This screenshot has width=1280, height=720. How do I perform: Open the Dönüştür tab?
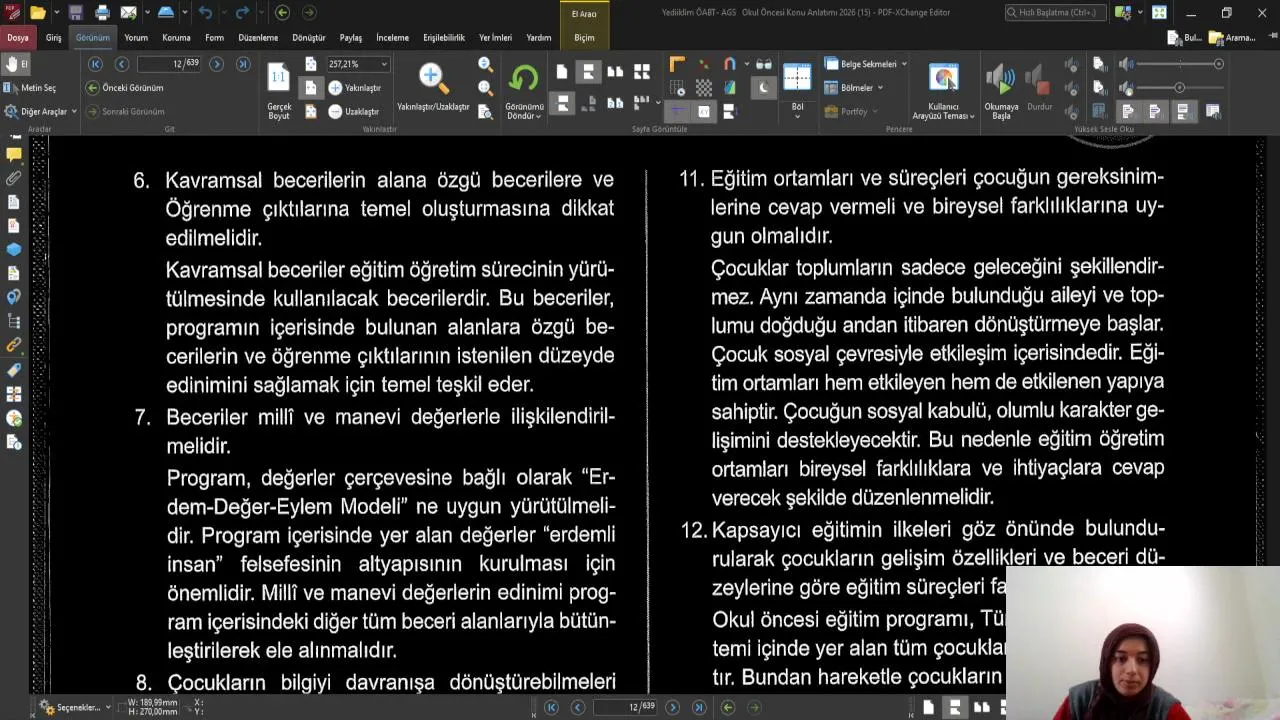[x=309, y=38]
